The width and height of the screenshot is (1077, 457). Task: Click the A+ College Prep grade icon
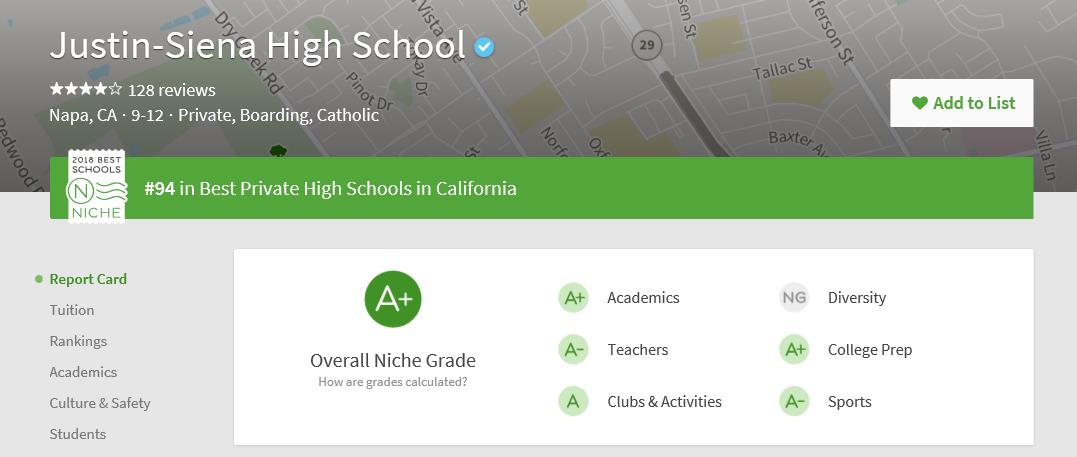(x=794, y=350)
